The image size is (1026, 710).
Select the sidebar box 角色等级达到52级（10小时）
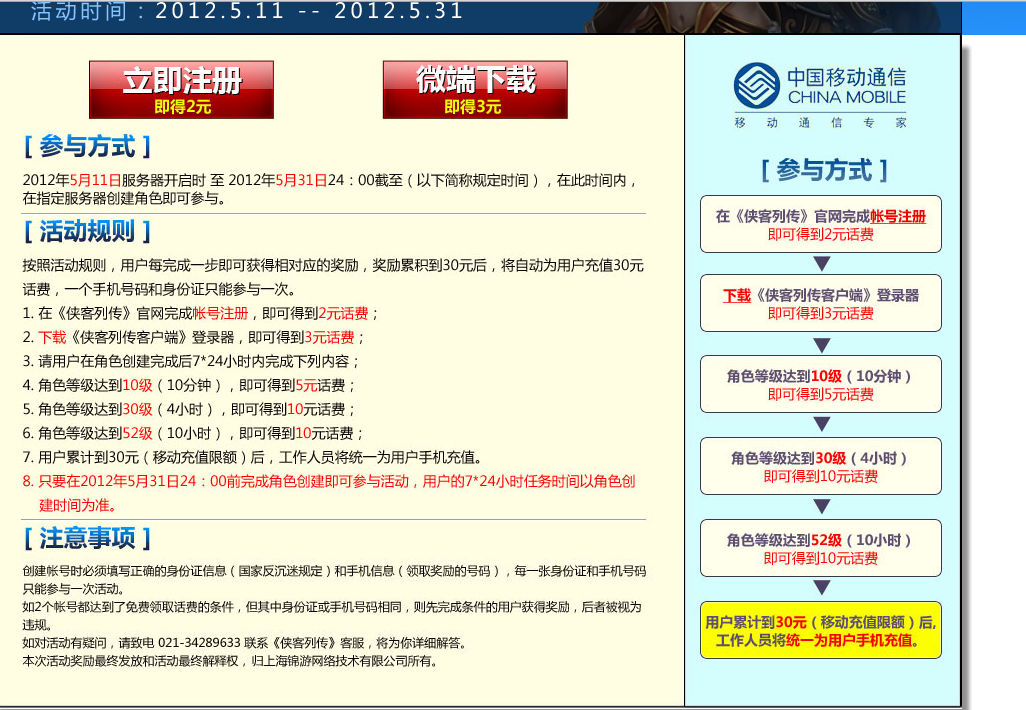(821, 548)
